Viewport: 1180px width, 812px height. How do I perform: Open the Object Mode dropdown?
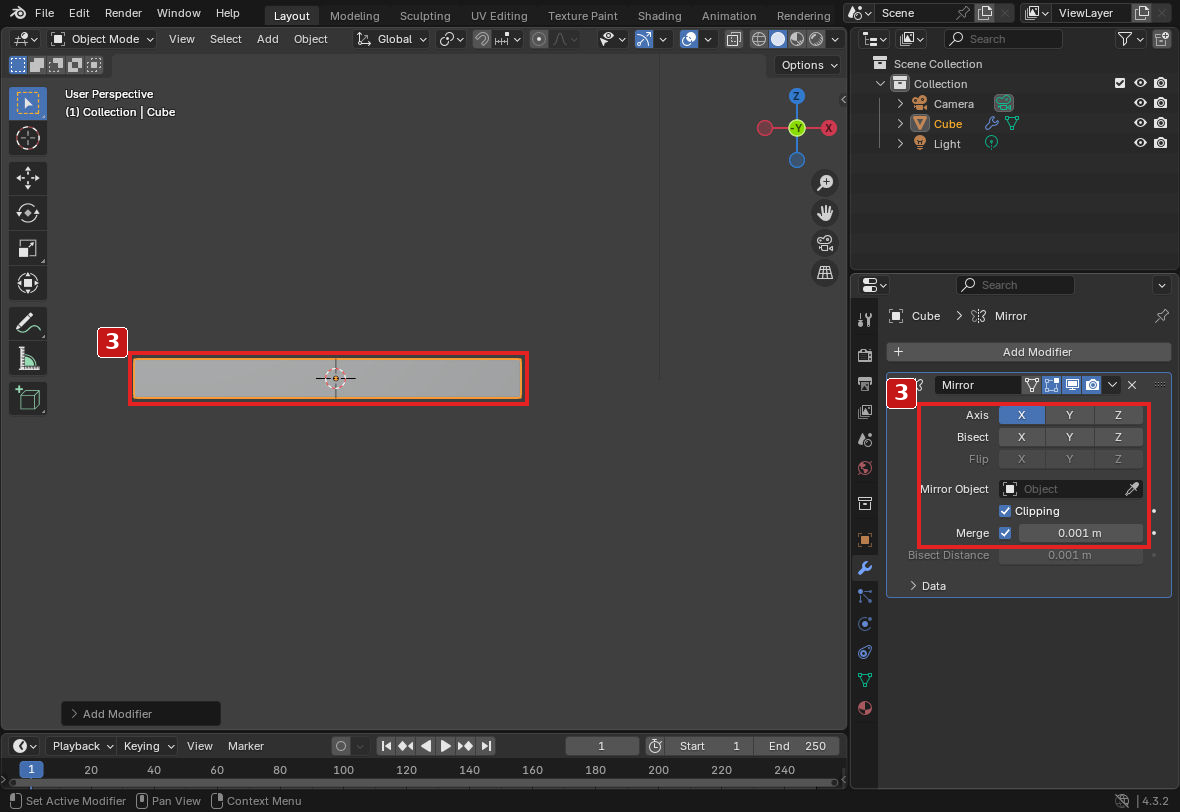point(102,39)
